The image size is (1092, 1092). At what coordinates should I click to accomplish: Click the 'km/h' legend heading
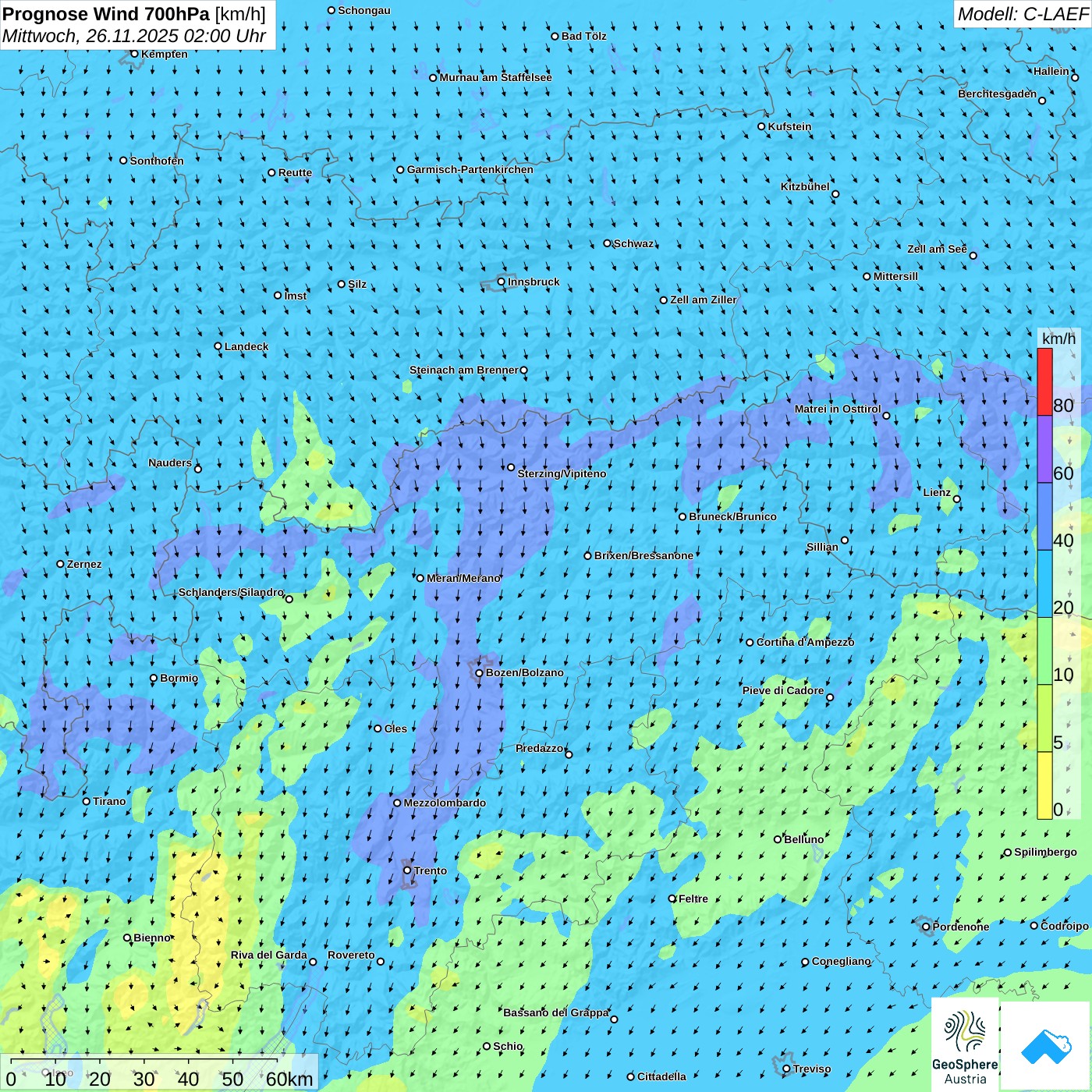click(1058, 339)
